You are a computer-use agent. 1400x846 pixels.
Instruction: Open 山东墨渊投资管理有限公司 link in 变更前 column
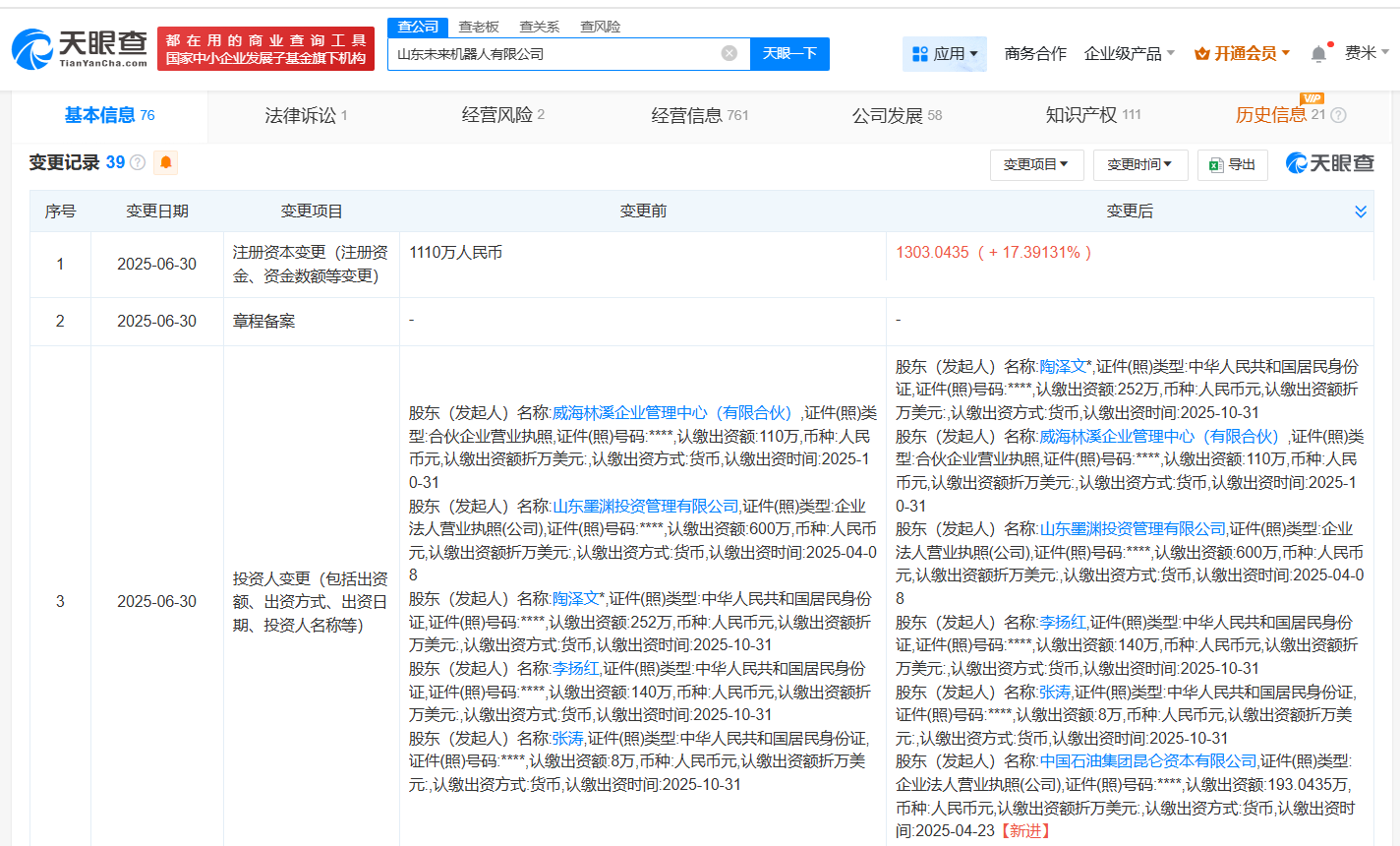pyautogui.click(x=645, y=507)
